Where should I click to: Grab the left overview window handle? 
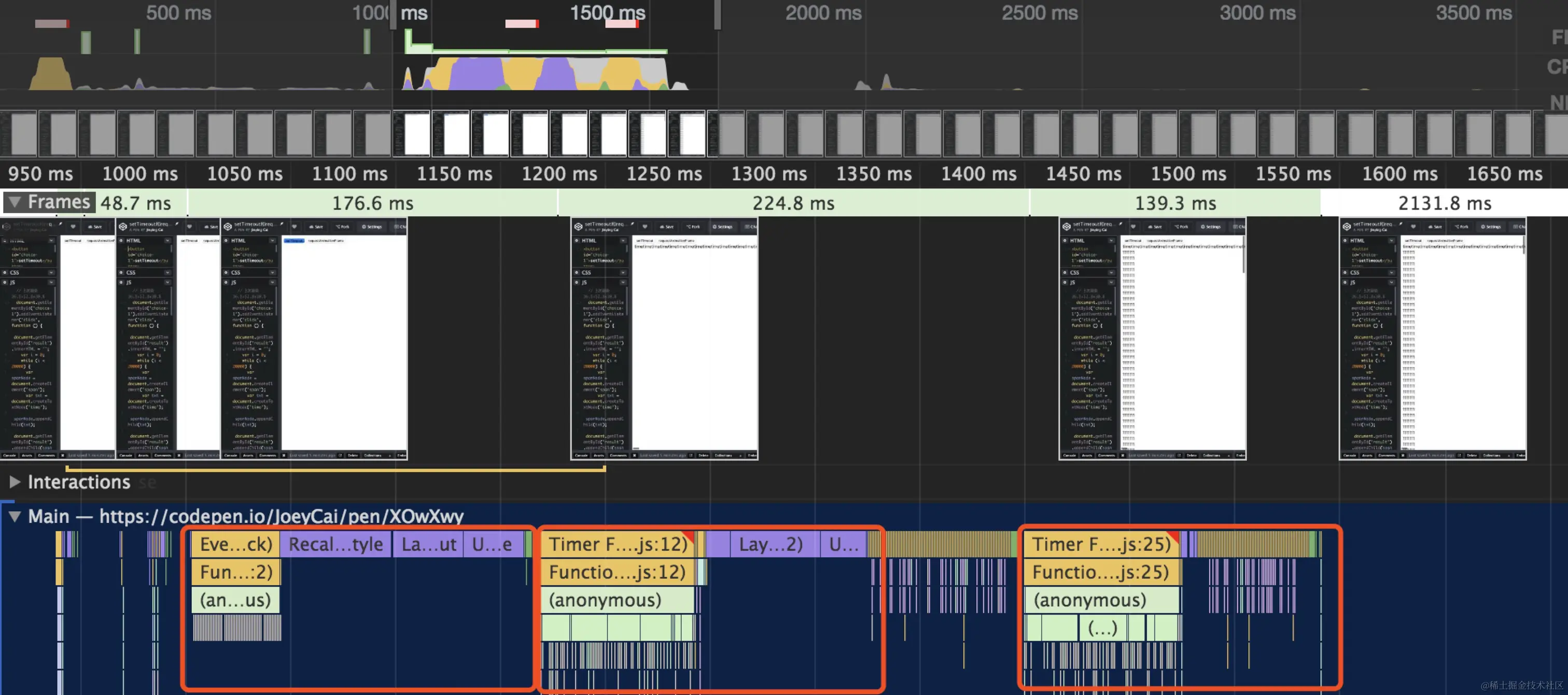pos(395,15)
